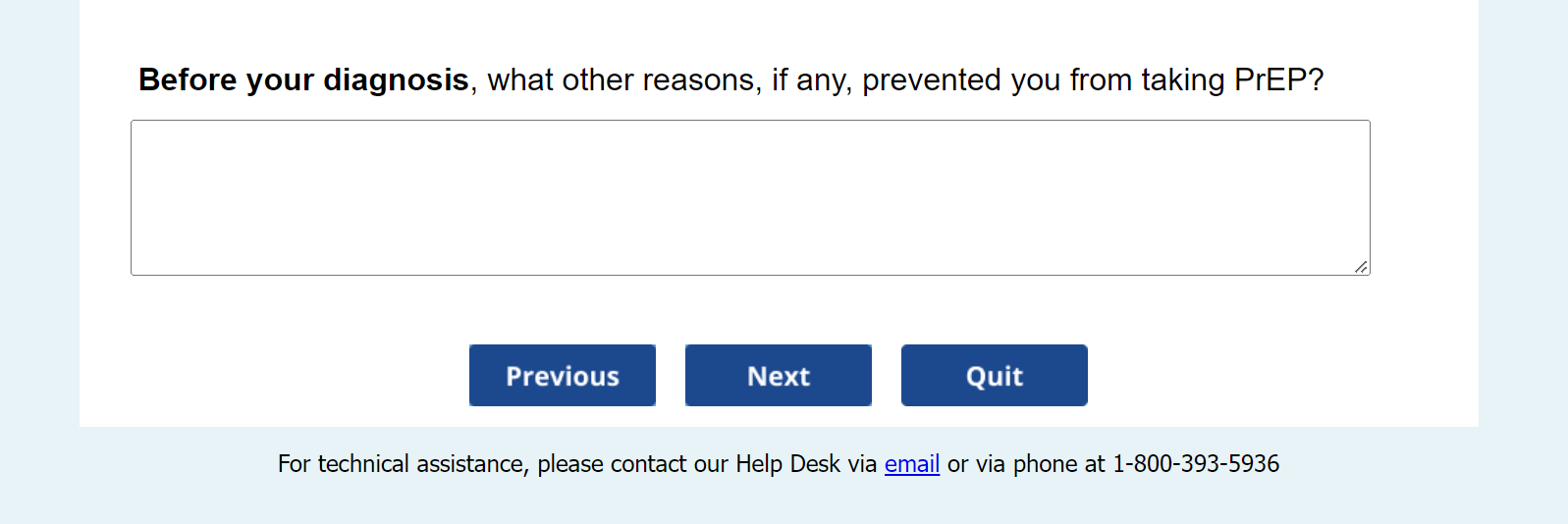Click the Previous button
The width and height of the screenshot is (1568, 524).
click(x=562, y=376)
